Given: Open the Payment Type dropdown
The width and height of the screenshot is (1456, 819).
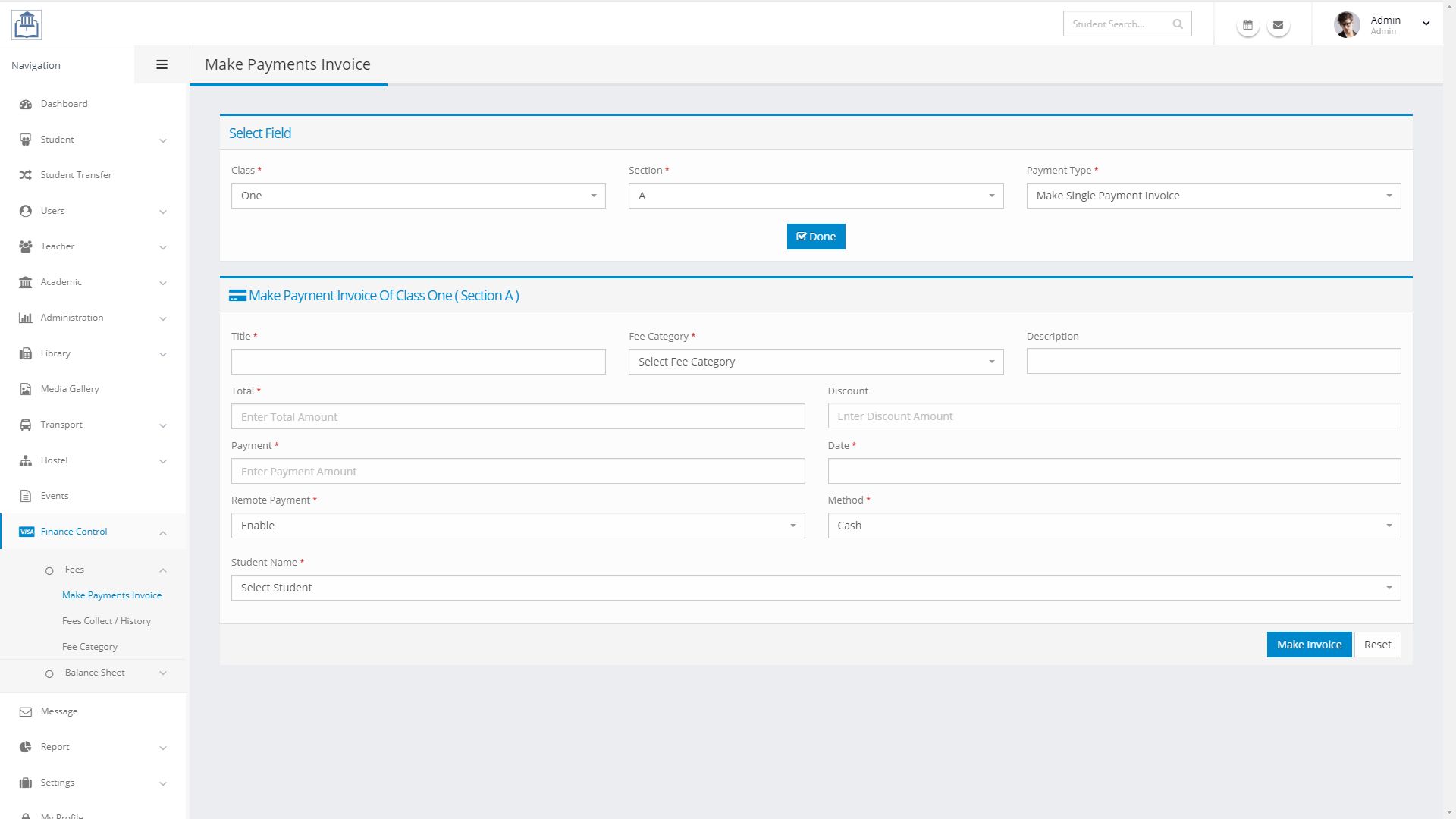Looking at the screenshot, I should coord(1213,196).
